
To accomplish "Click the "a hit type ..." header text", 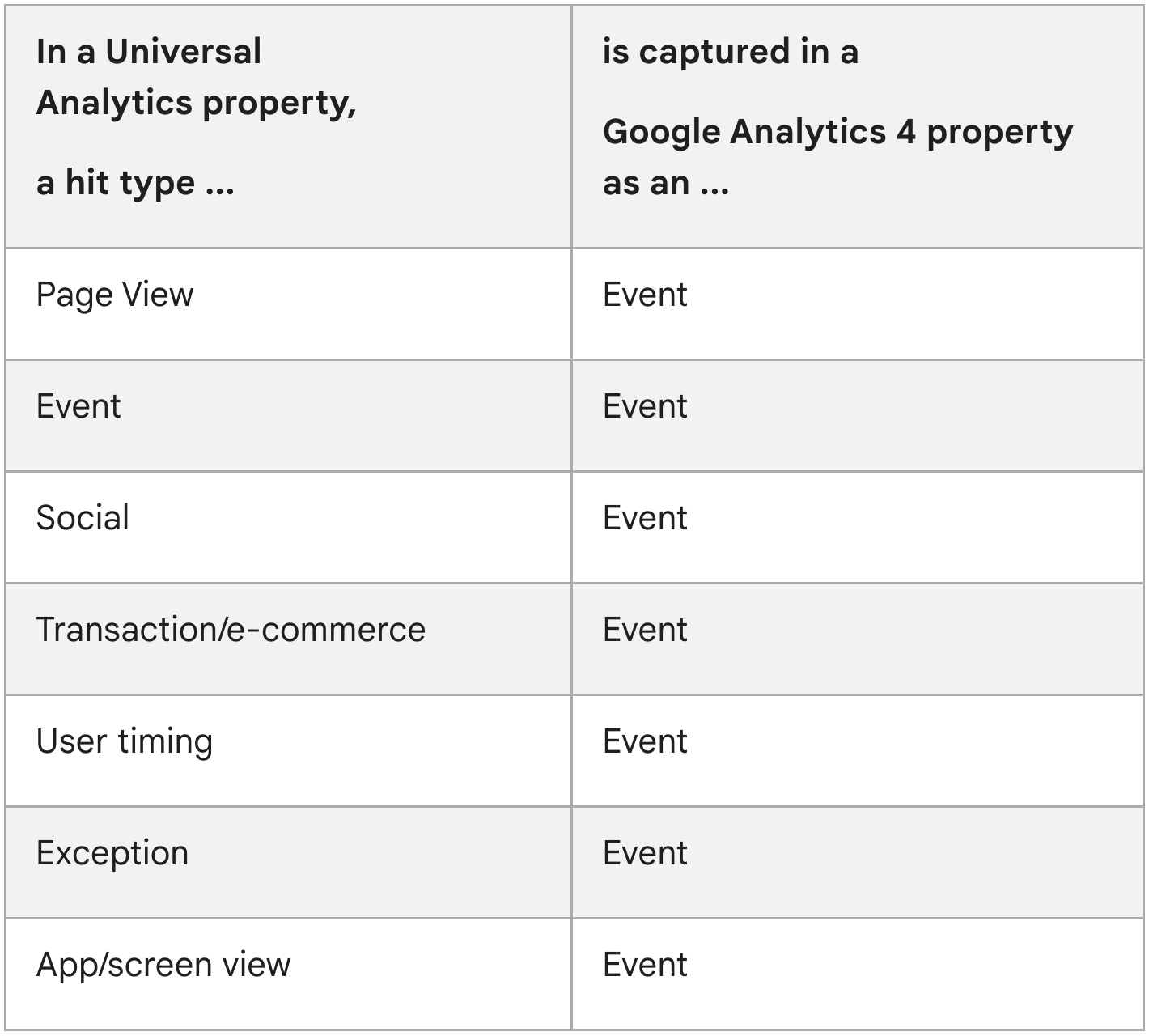I will point(135,183).
